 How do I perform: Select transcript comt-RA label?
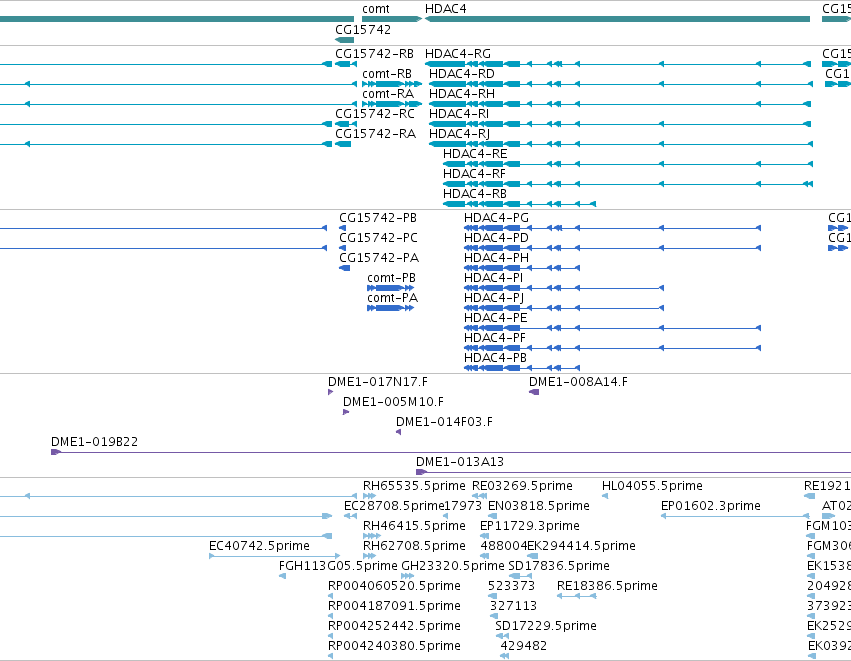388,94
